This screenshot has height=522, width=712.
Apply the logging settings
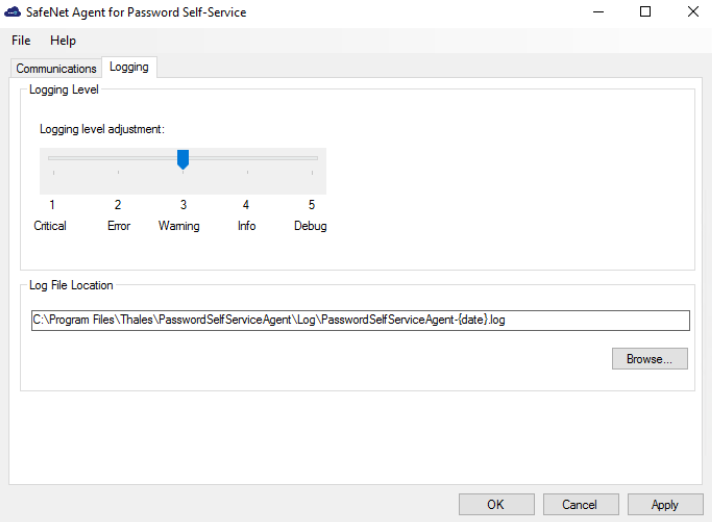[665, 504]
